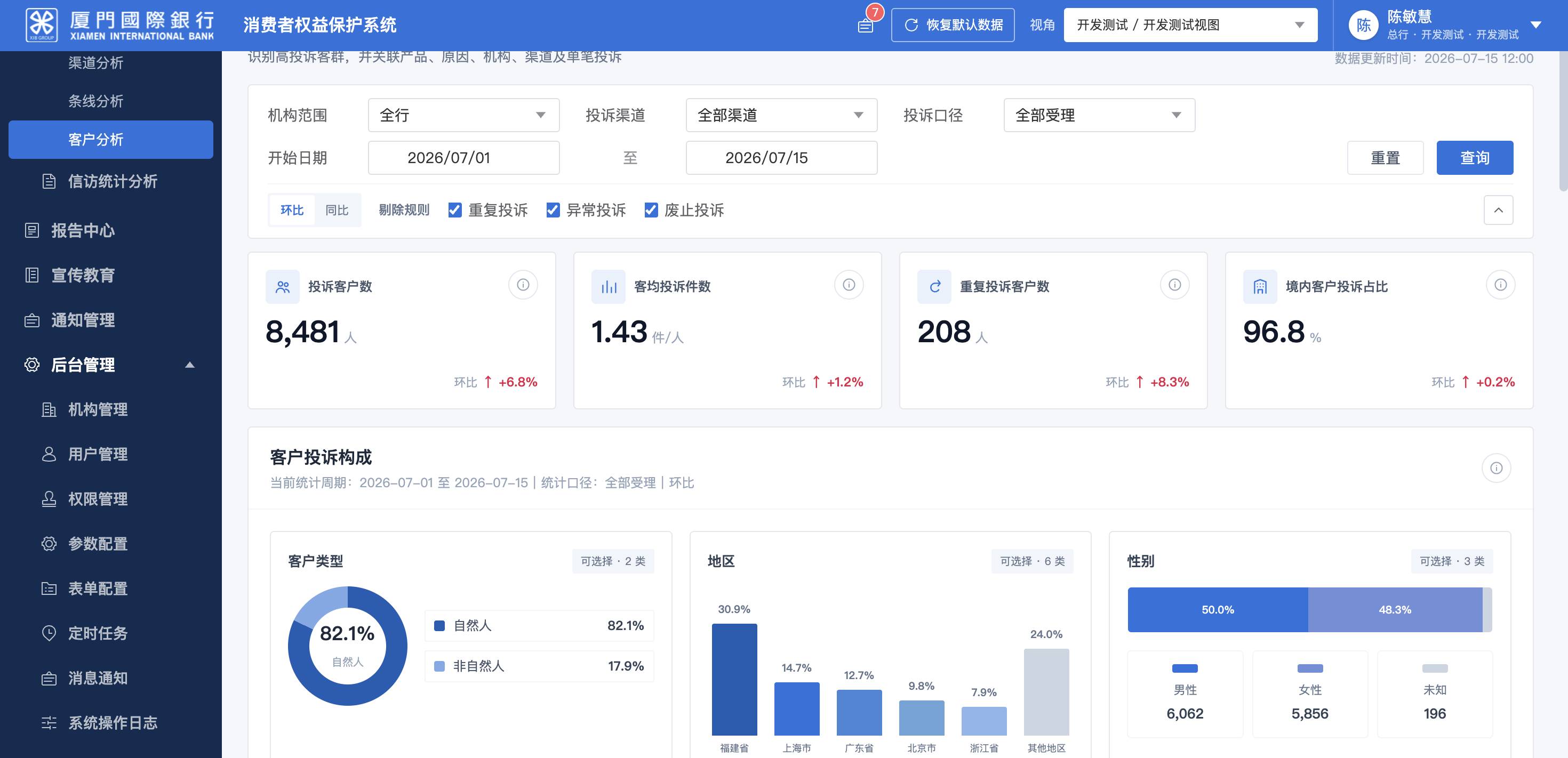This screenshot has height=758, width=1568.
Task: Click the 48.3% female bar segment
Action: [x=1395, y=610]
